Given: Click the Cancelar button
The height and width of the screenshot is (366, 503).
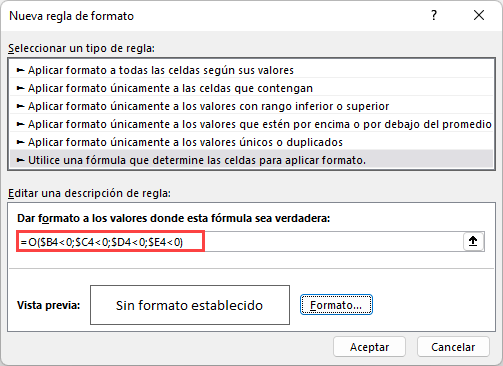Looking at the screenshot, I should pyautogui.click(x=453, y=347).
